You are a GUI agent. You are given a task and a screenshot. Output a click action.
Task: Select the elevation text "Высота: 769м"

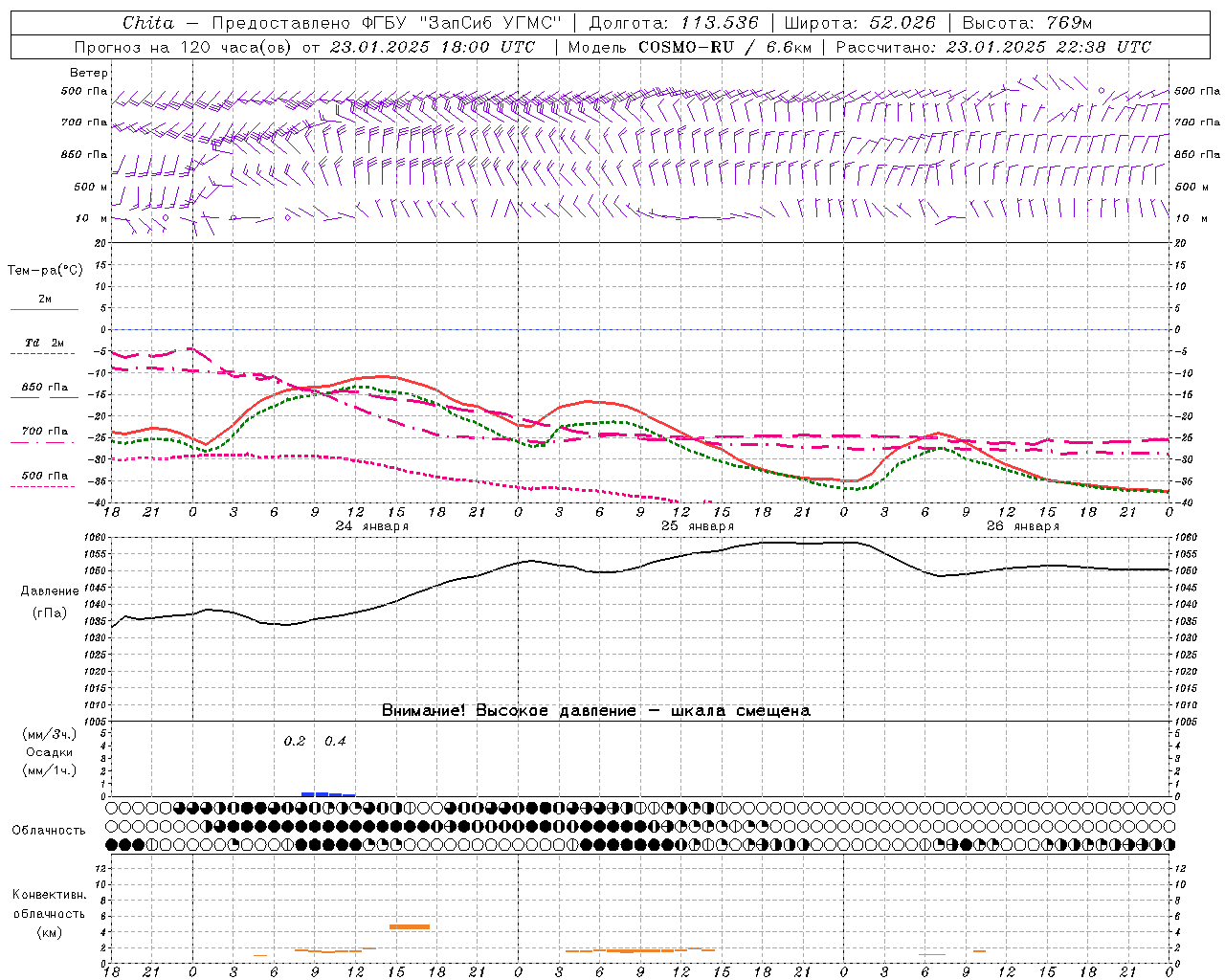1027,23
